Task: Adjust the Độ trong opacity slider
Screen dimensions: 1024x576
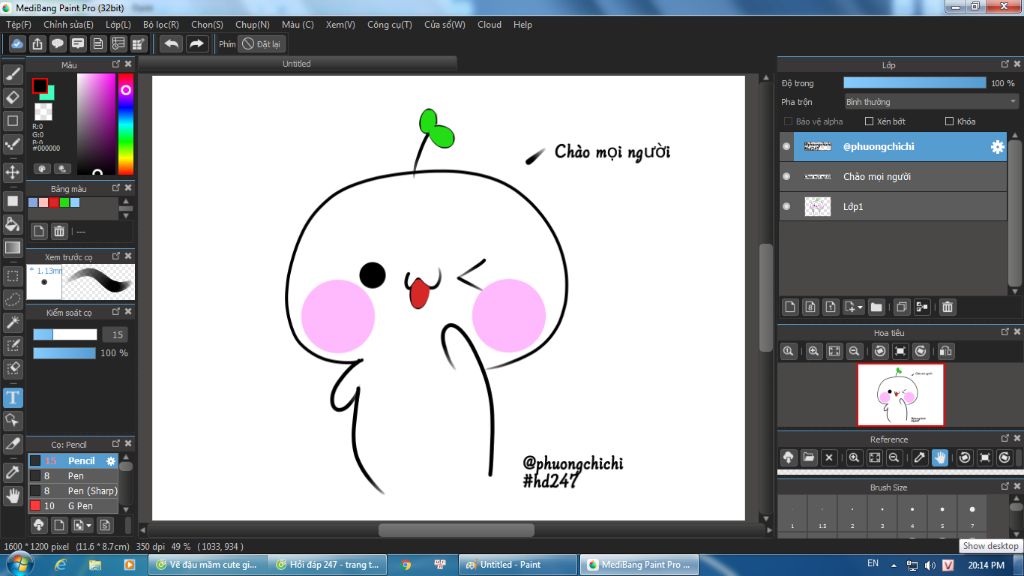Action: (x=914, y=83)
